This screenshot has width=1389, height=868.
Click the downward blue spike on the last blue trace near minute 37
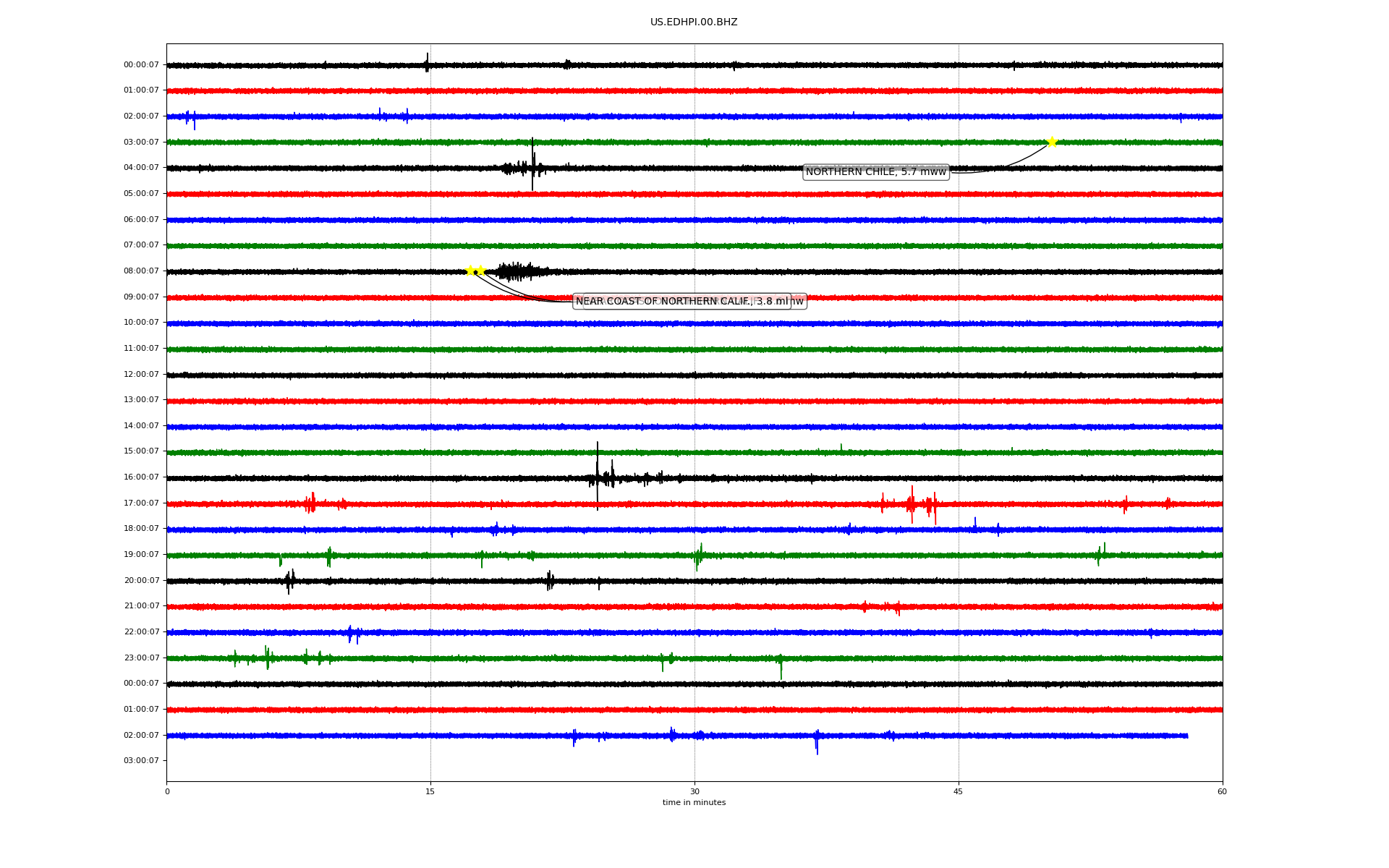tap(817, 742)
